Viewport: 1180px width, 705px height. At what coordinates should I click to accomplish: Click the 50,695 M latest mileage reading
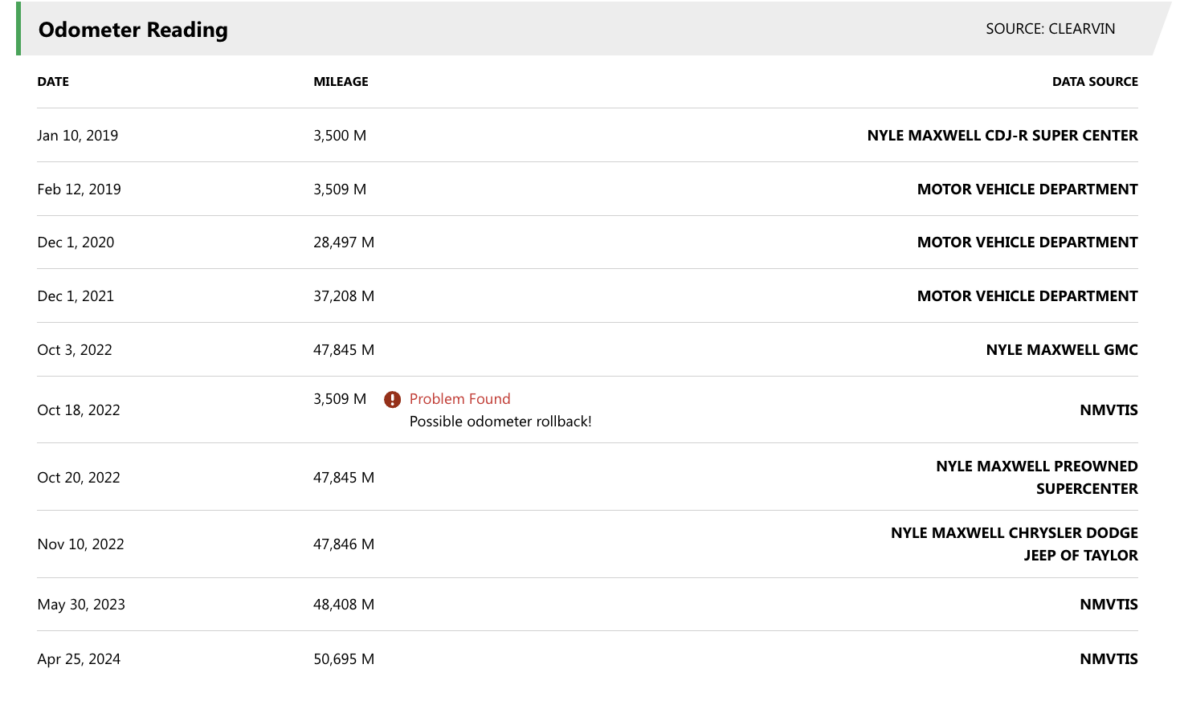[x=343, y=659]
